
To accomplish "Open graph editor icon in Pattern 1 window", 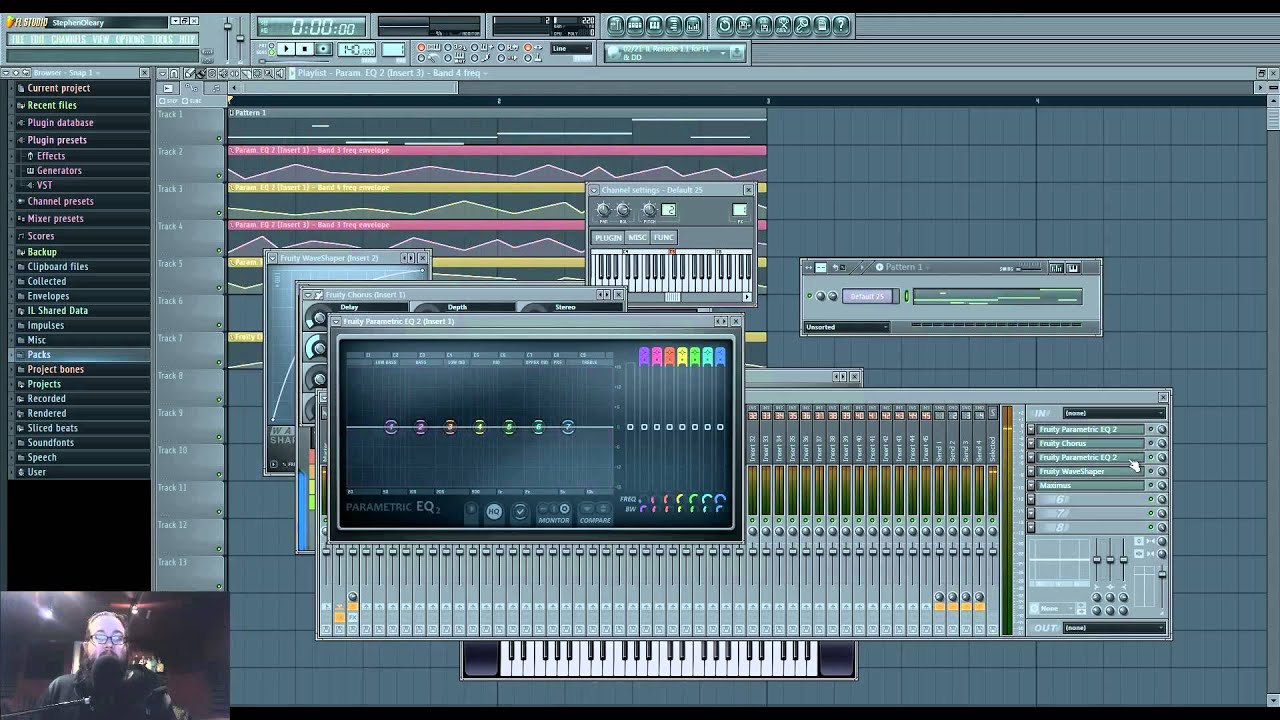I will [1057, 268].
